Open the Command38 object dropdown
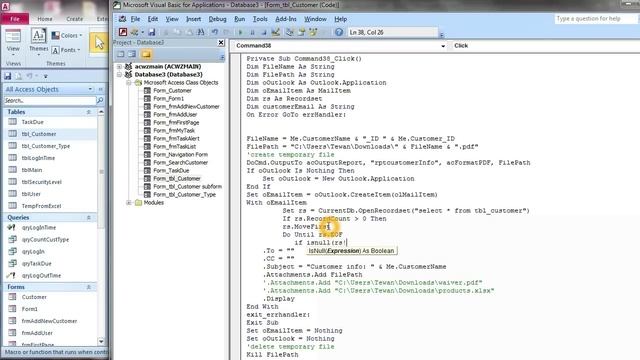The height and width of the screenshot is (360, 640). 443,46
